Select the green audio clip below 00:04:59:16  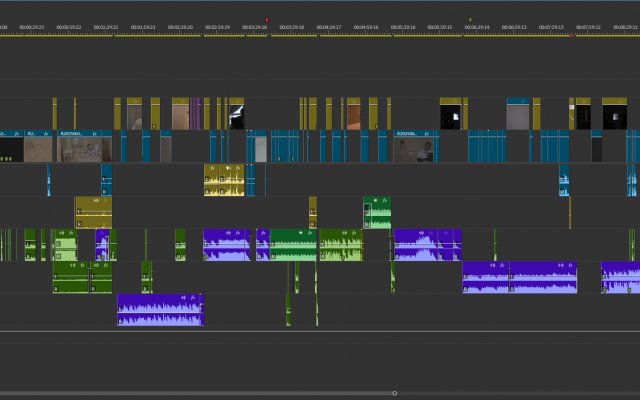(x=377, y=212)
